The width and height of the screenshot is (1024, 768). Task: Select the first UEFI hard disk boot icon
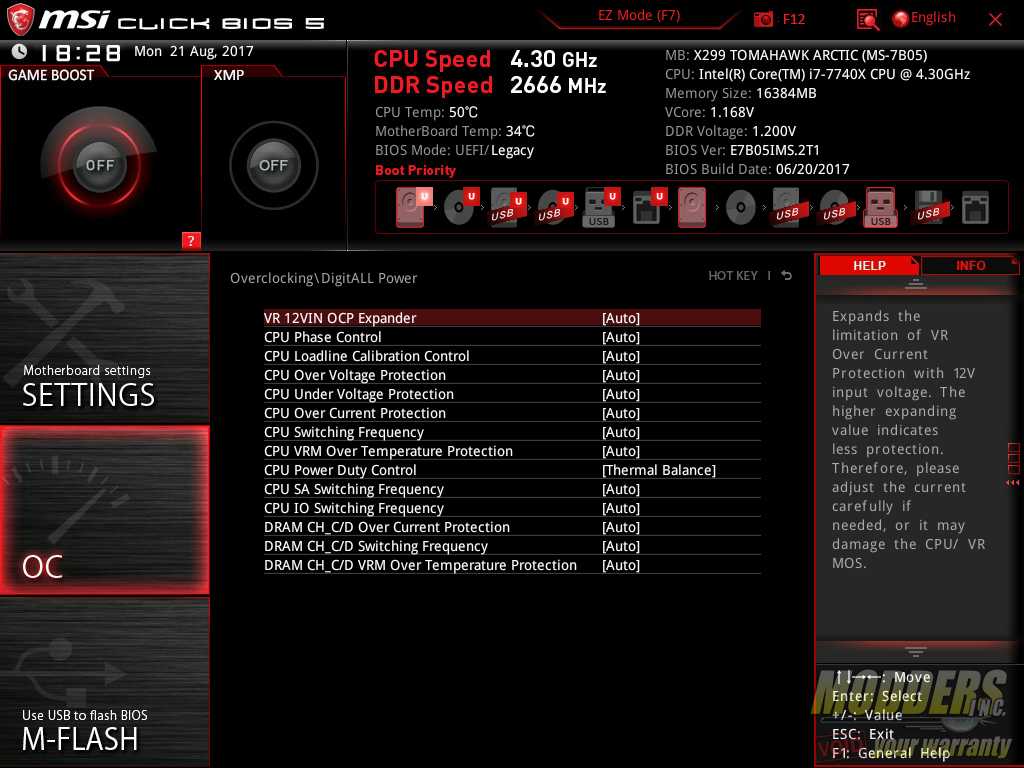413,207
